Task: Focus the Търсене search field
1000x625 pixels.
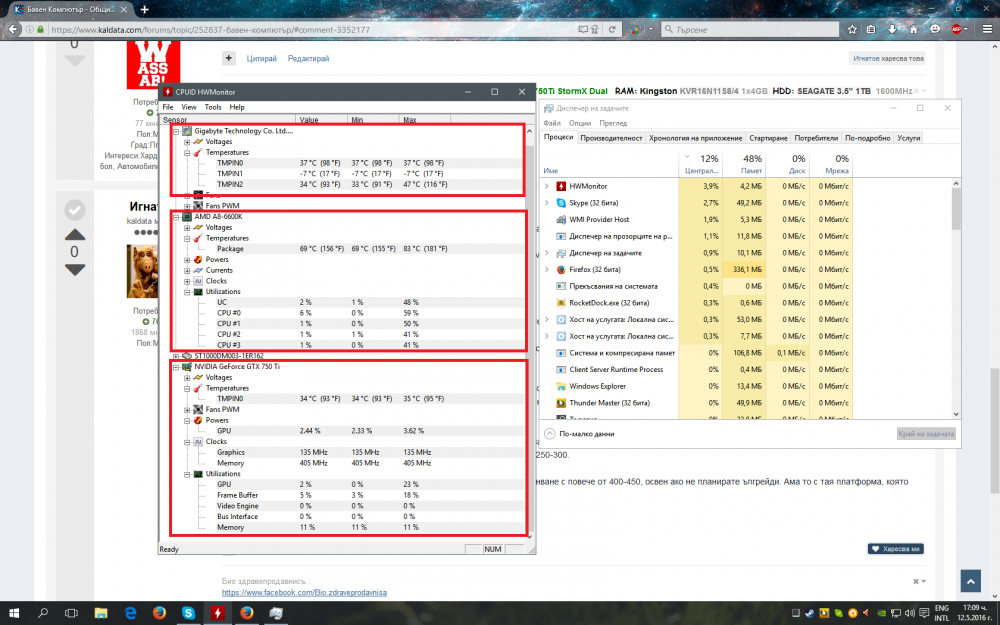Action: [750, 29]
